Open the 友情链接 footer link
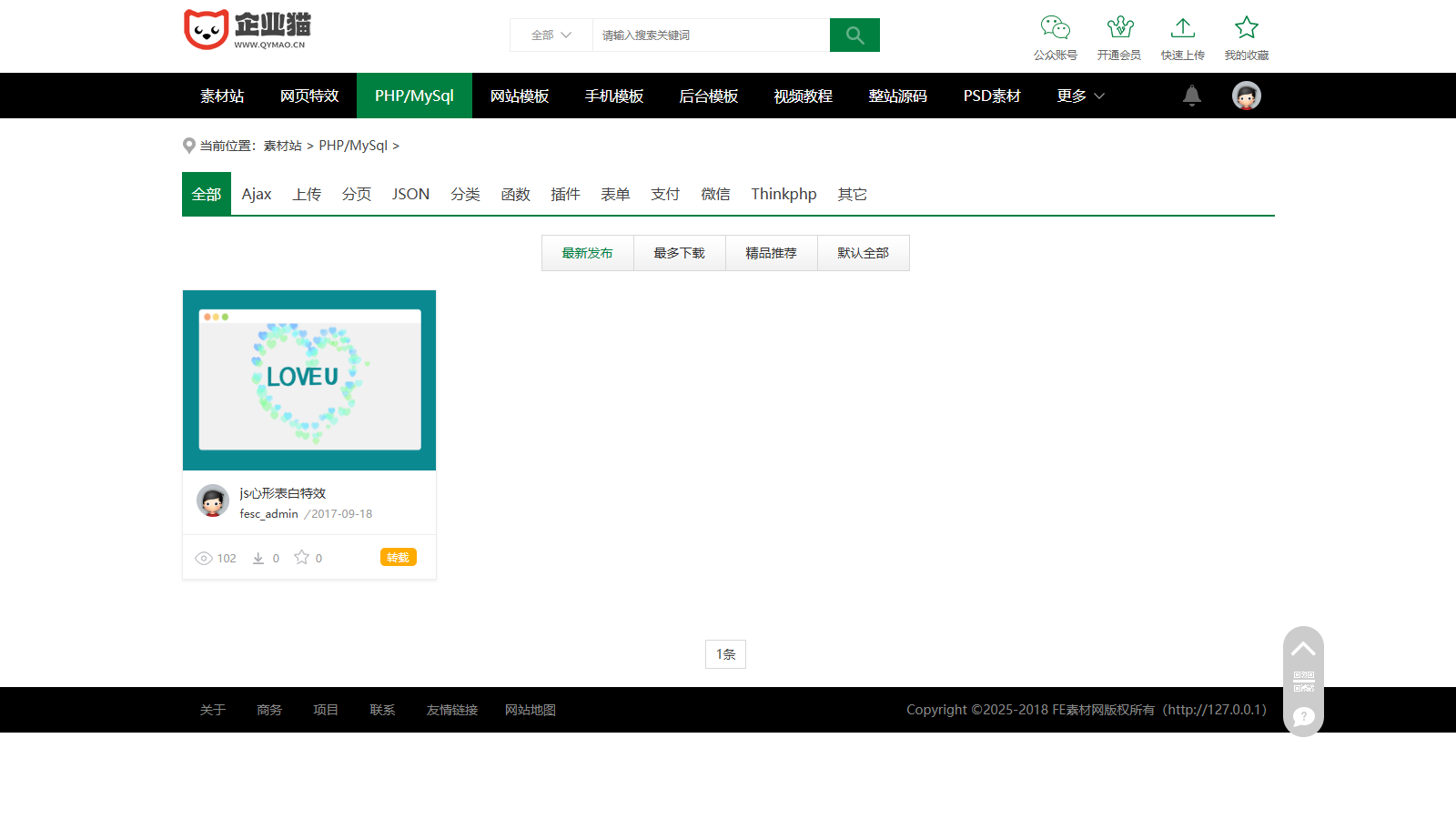Image resolution: width=1456 pixels, height=819 pixels. point(450,710)
